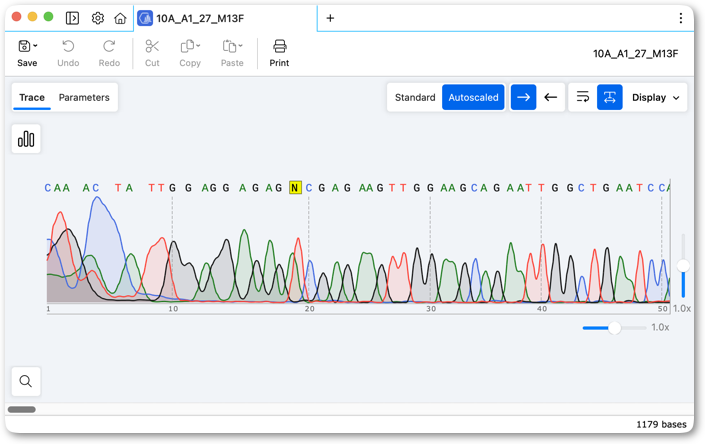Open Copy options dropdown arrow
Screen dimensions: 705x444
tap(198, 46)
